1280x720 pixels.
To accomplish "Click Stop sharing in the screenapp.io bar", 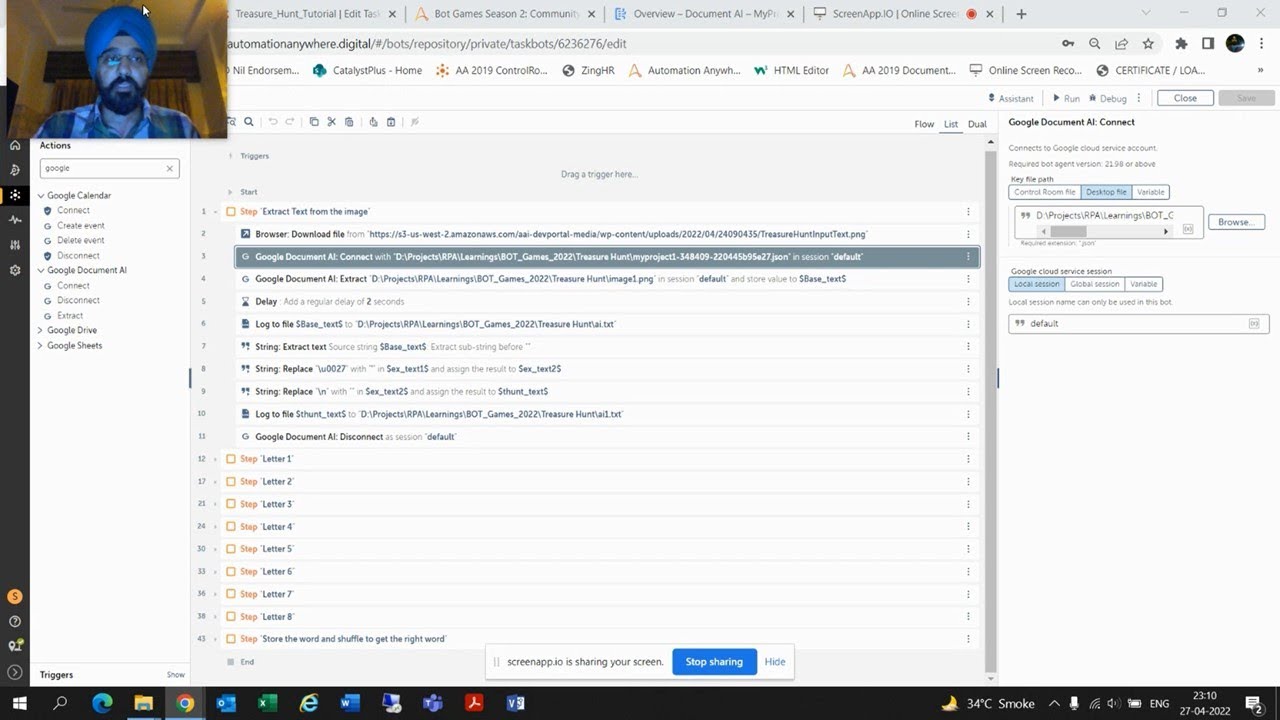I will [714, 662].
